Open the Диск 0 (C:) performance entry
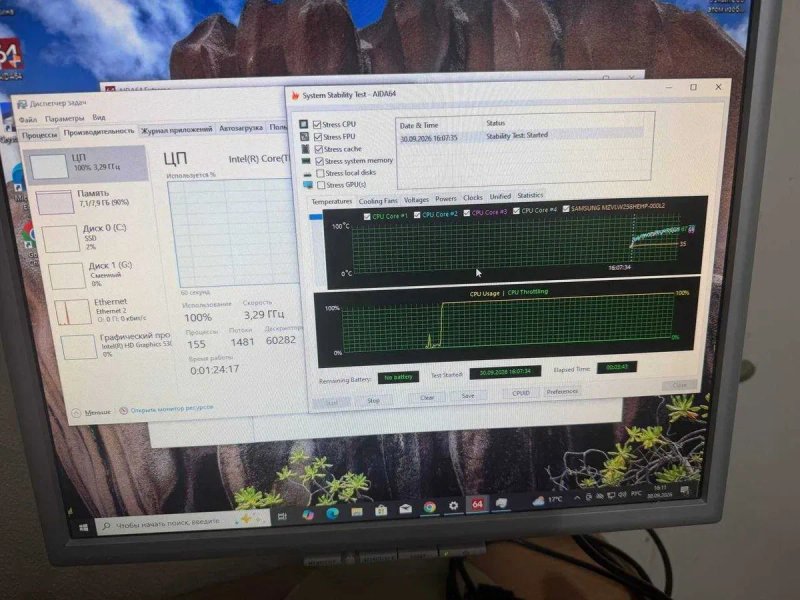Image resolution: width=800 pixels, height=600 pixels. [x=84, y=238]
